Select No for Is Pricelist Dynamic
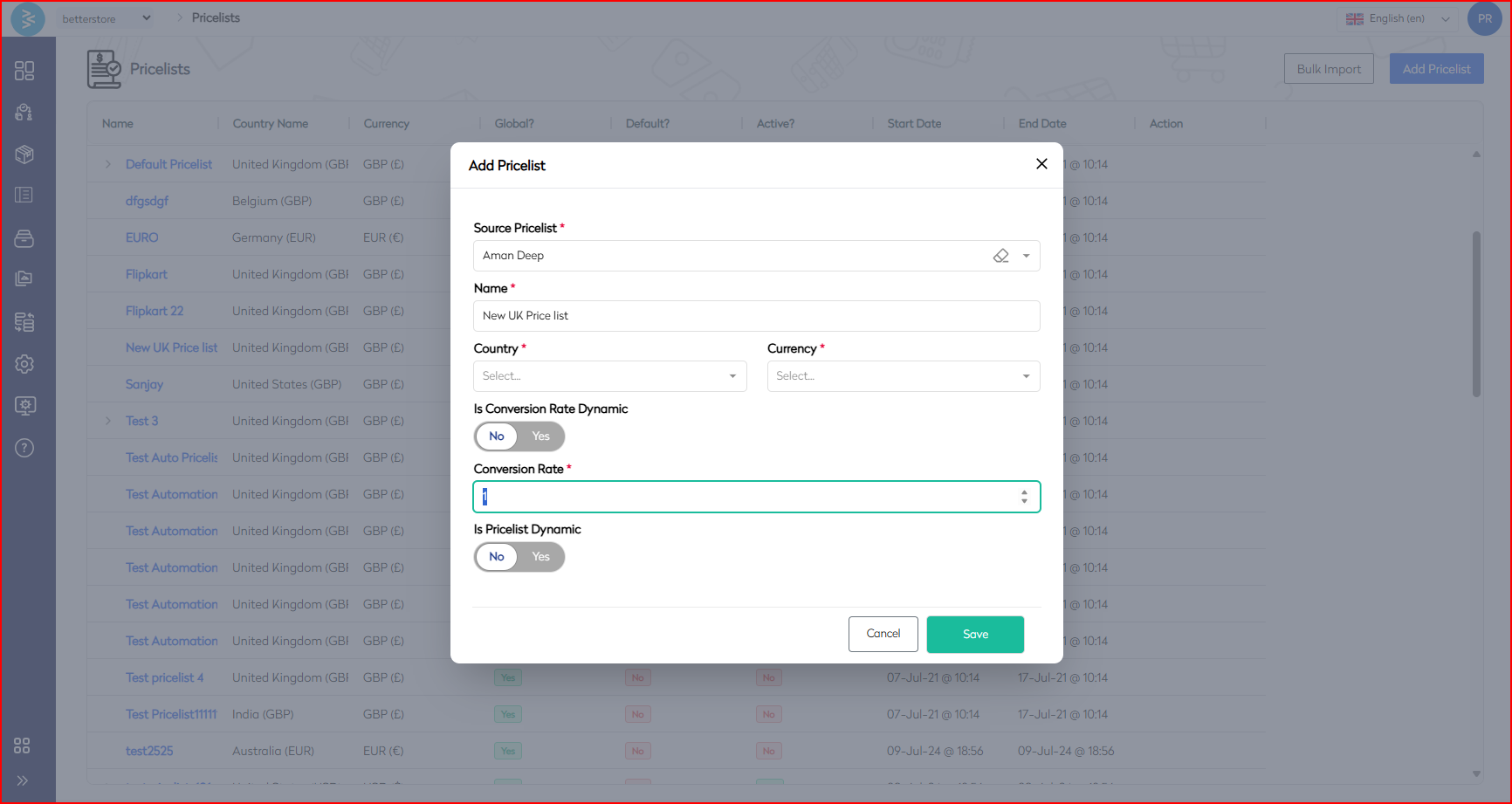Image resolution: width=1512 pixels, height=804 pixels. pyautogui.click(x=497, y=557)
